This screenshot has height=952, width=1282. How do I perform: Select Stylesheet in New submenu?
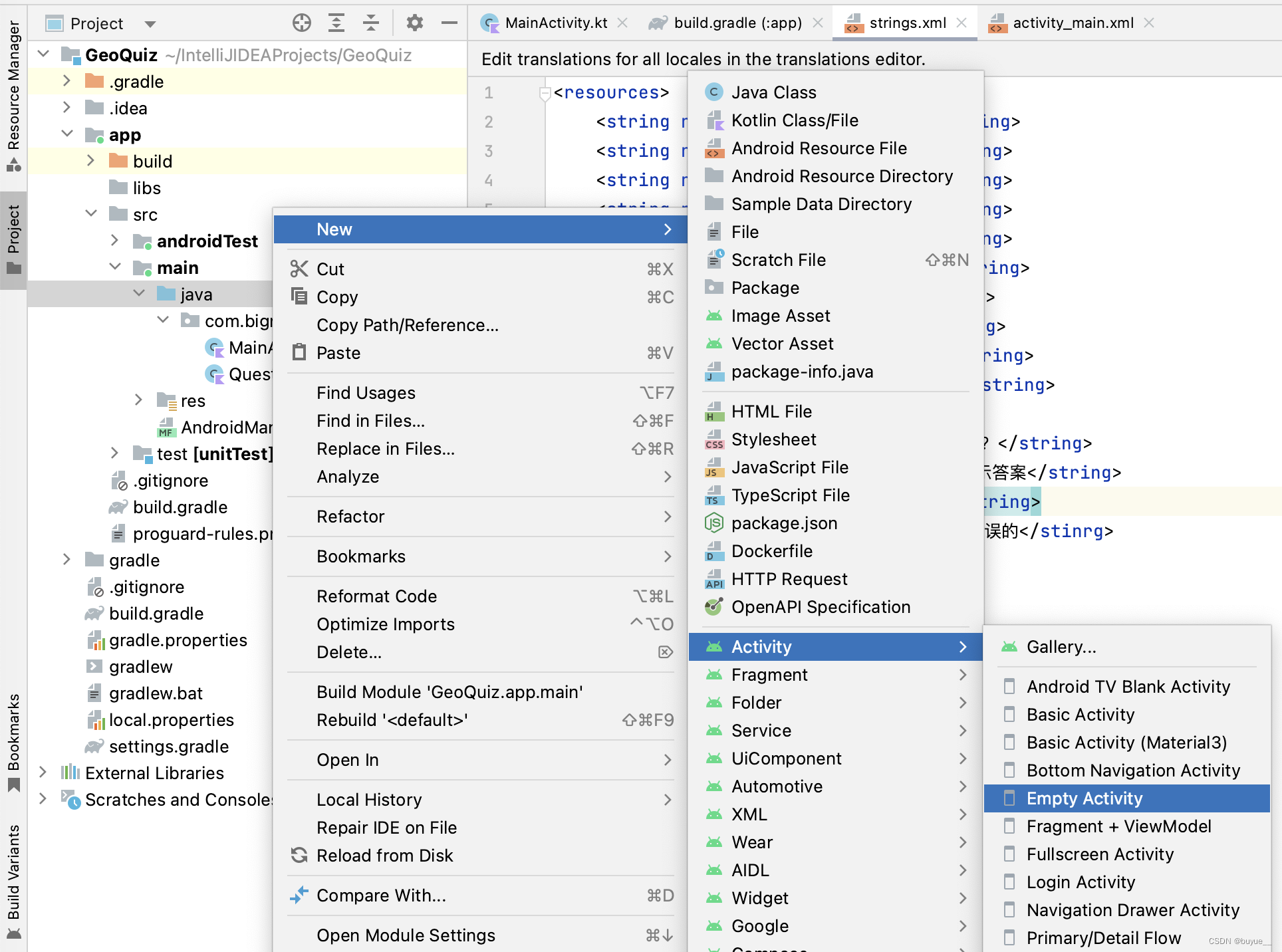click(836, 439)
